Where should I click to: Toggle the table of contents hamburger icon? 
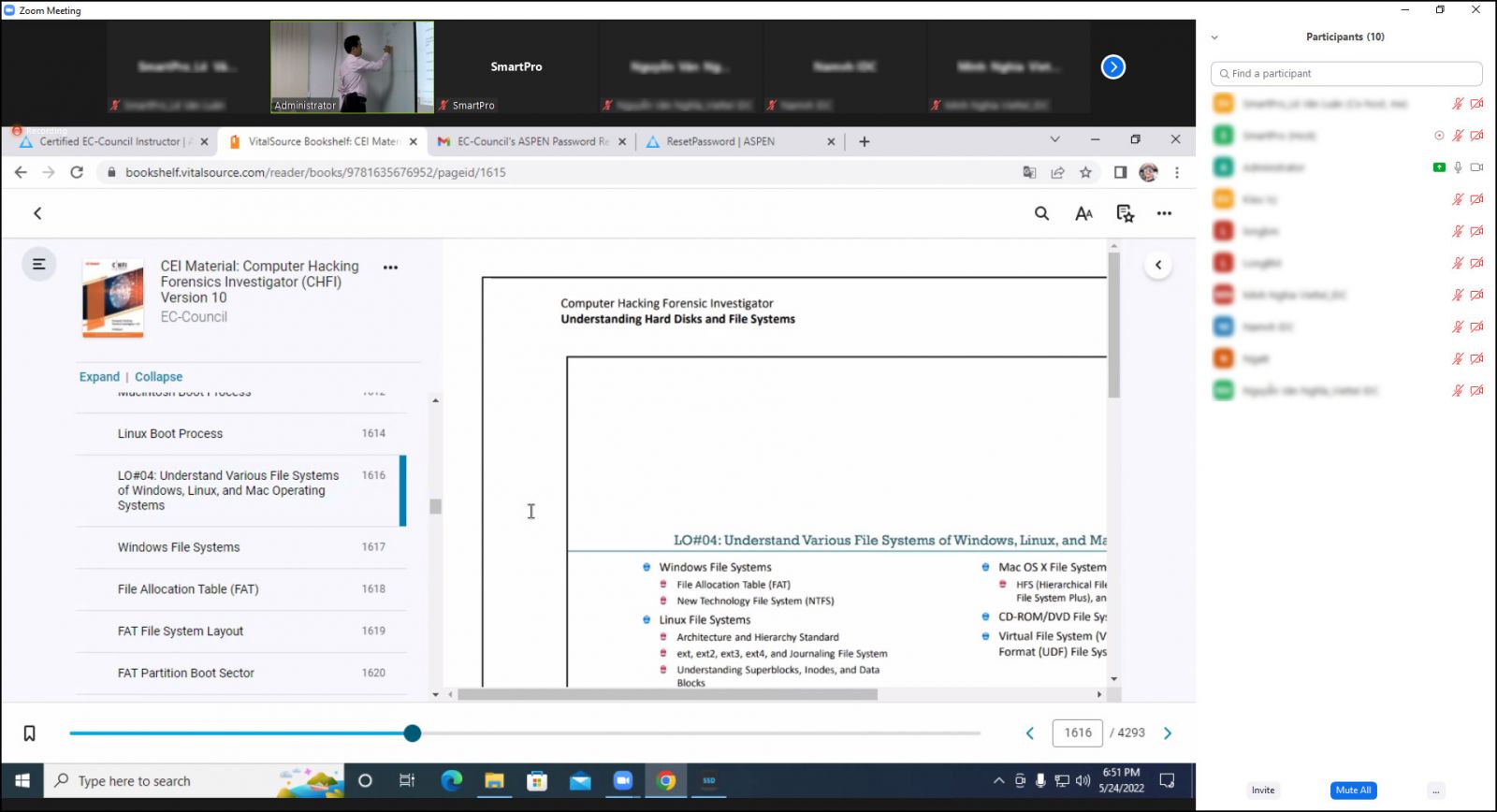click(x=39, y=264)
